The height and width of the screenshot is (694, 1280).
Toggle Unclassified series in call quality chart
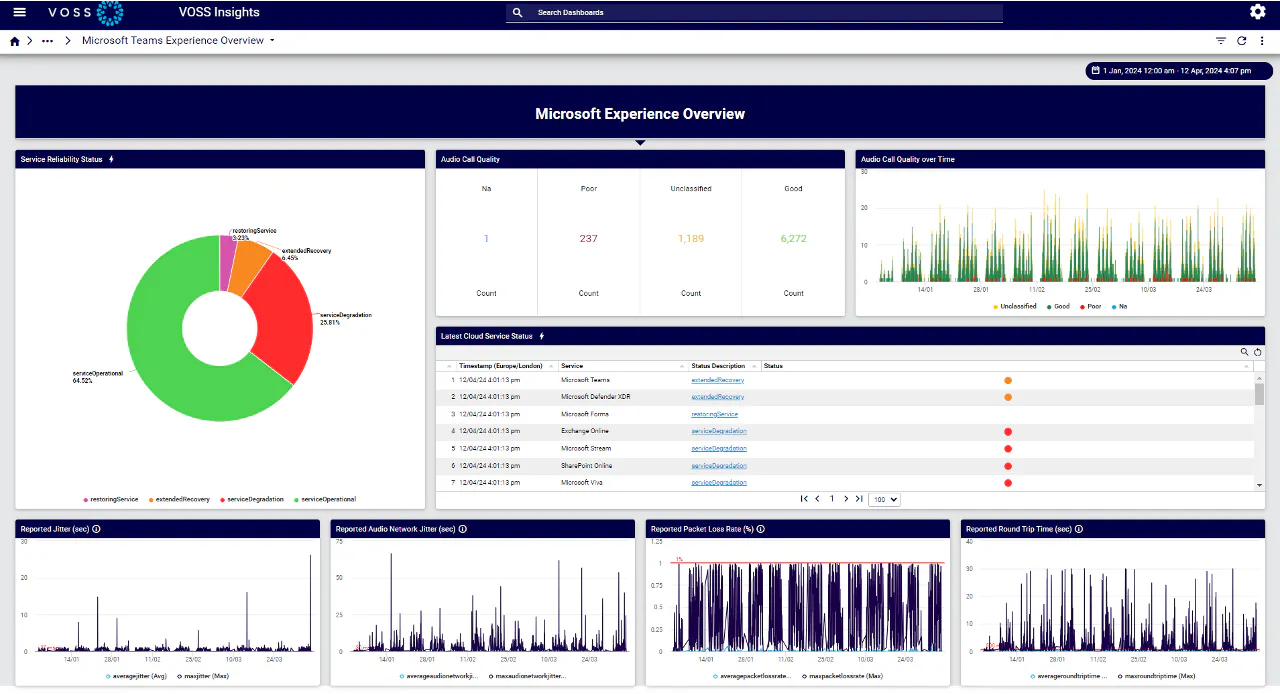click(1017, 307)
